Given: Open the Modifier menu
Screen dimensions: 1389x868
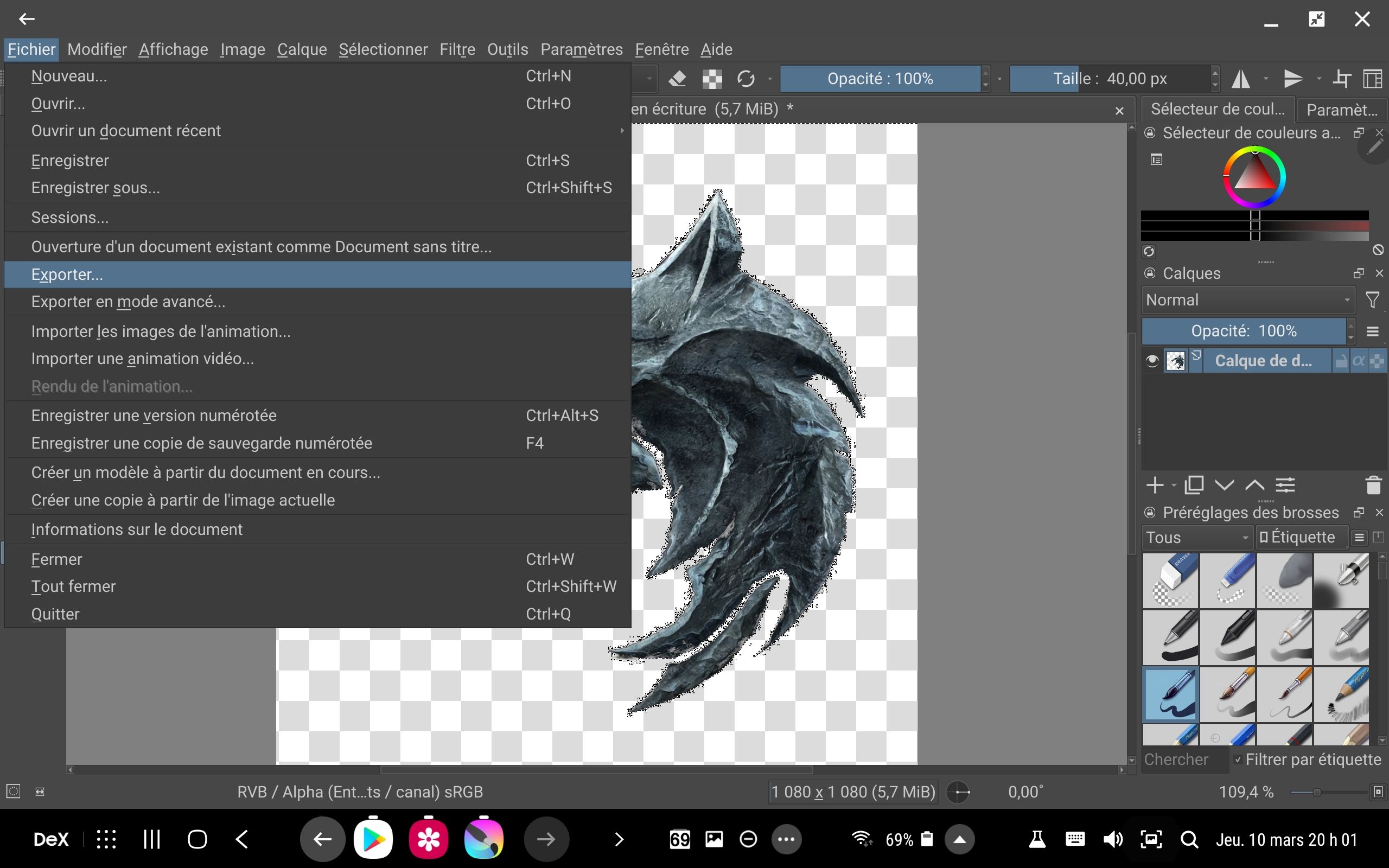Looking at the screenshot, I should tap(97, 49).
